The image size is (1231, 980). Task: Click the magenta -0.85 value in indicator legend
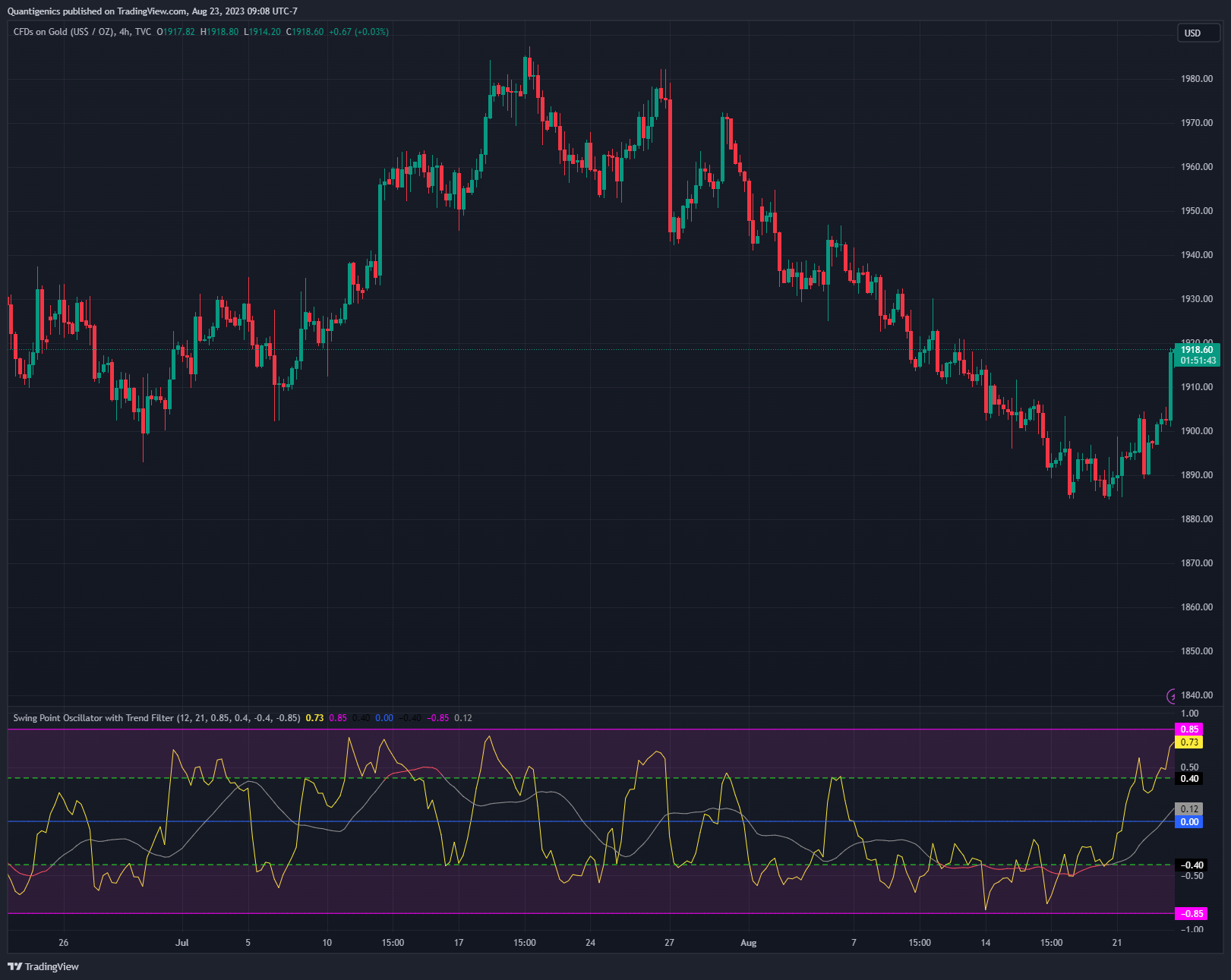pyautogui.click(x=437, y=718)
